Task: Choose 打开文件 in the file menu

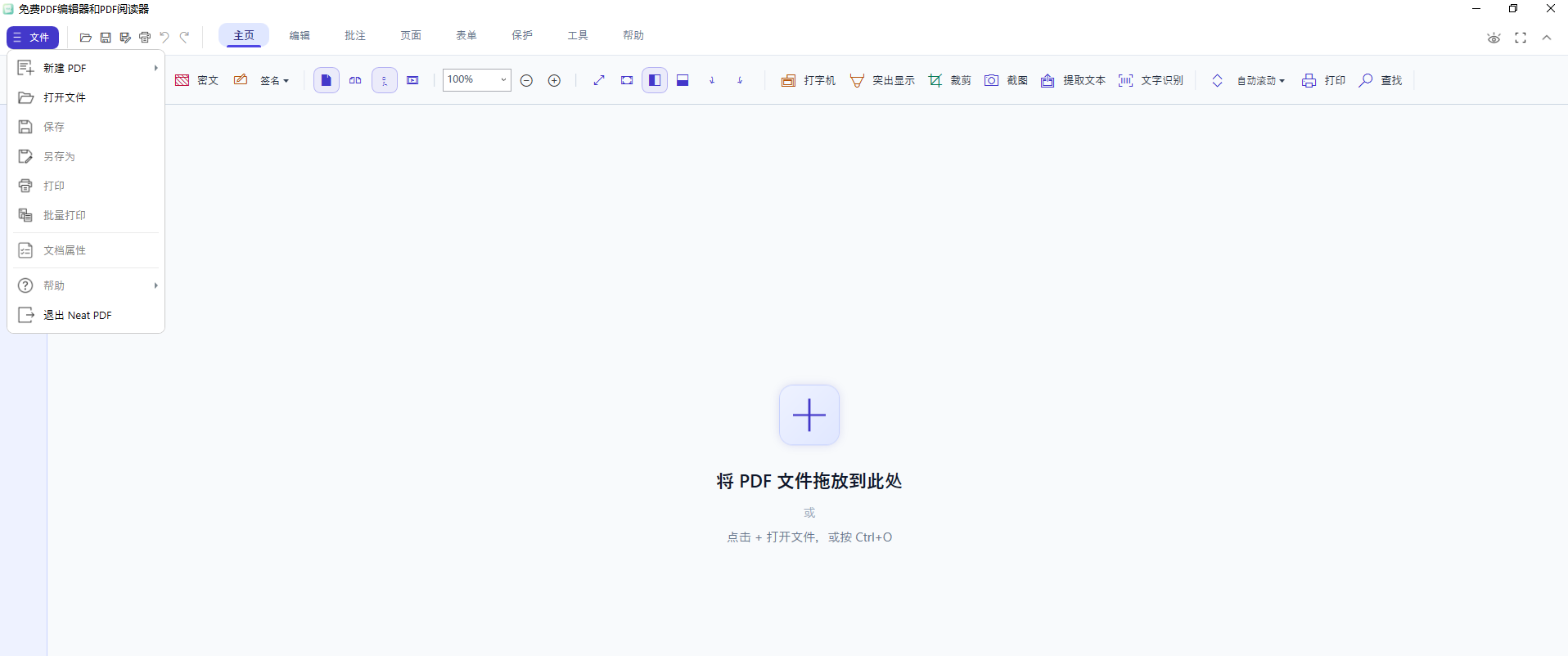Action: [x=86, y=97]
